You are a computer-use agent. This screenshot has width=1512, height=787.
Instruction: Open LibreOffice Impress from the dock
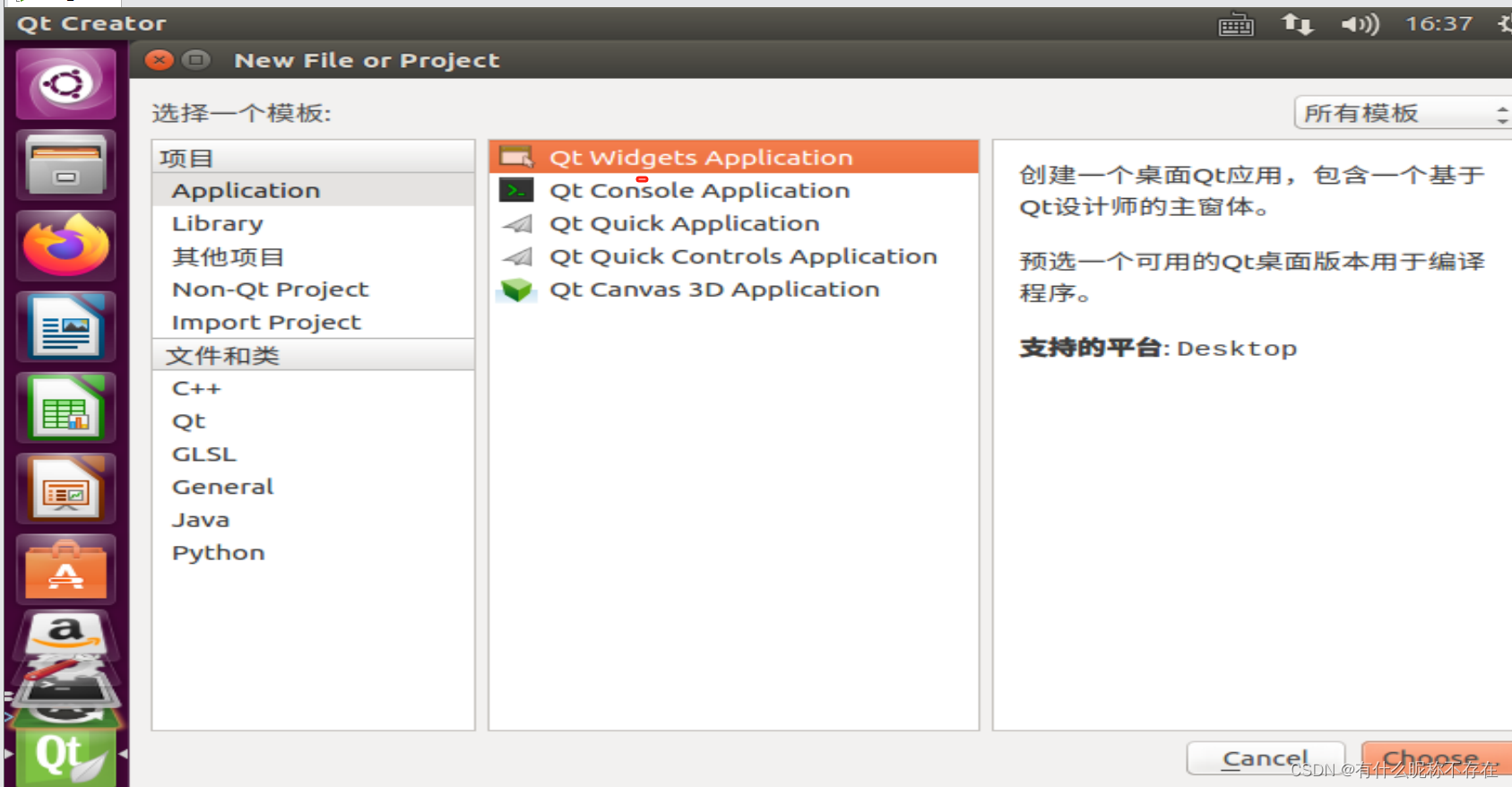[x=65, y=489]
